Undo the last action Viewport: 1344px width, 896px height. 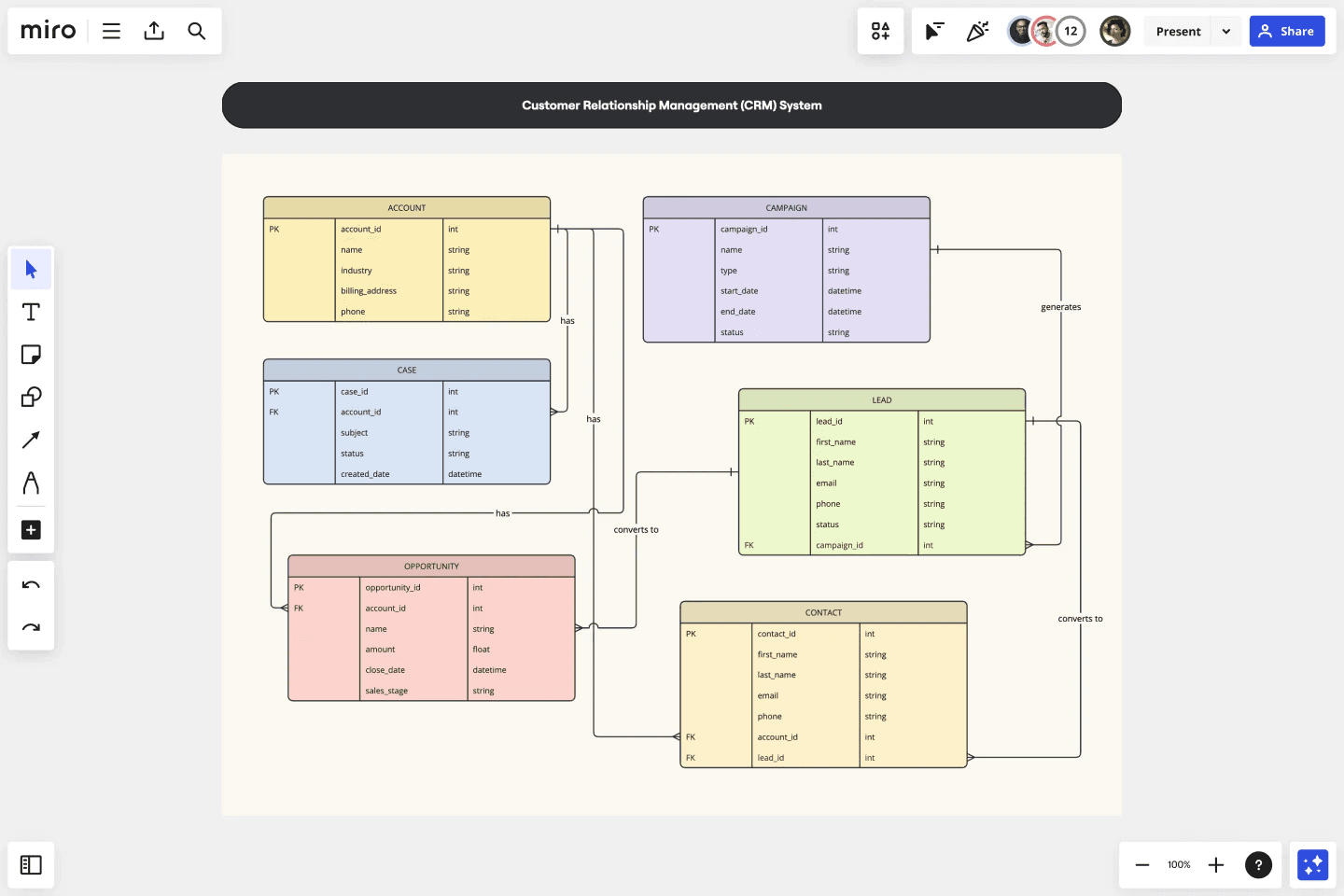(x=31, y=585)
